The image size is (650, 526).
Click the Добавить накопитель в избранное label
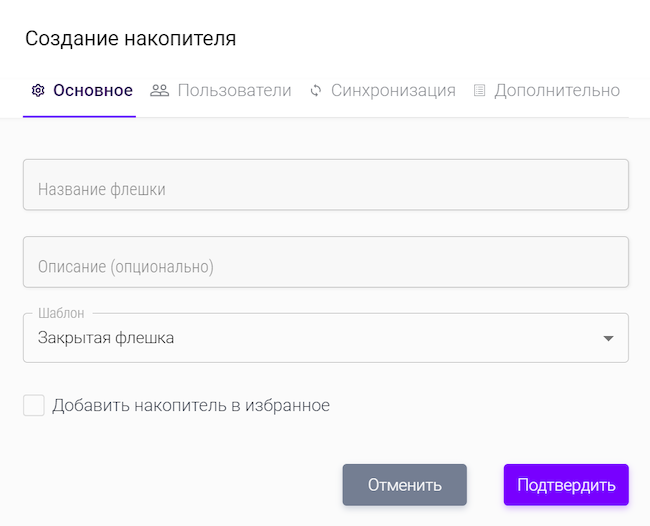pos(191,405)
